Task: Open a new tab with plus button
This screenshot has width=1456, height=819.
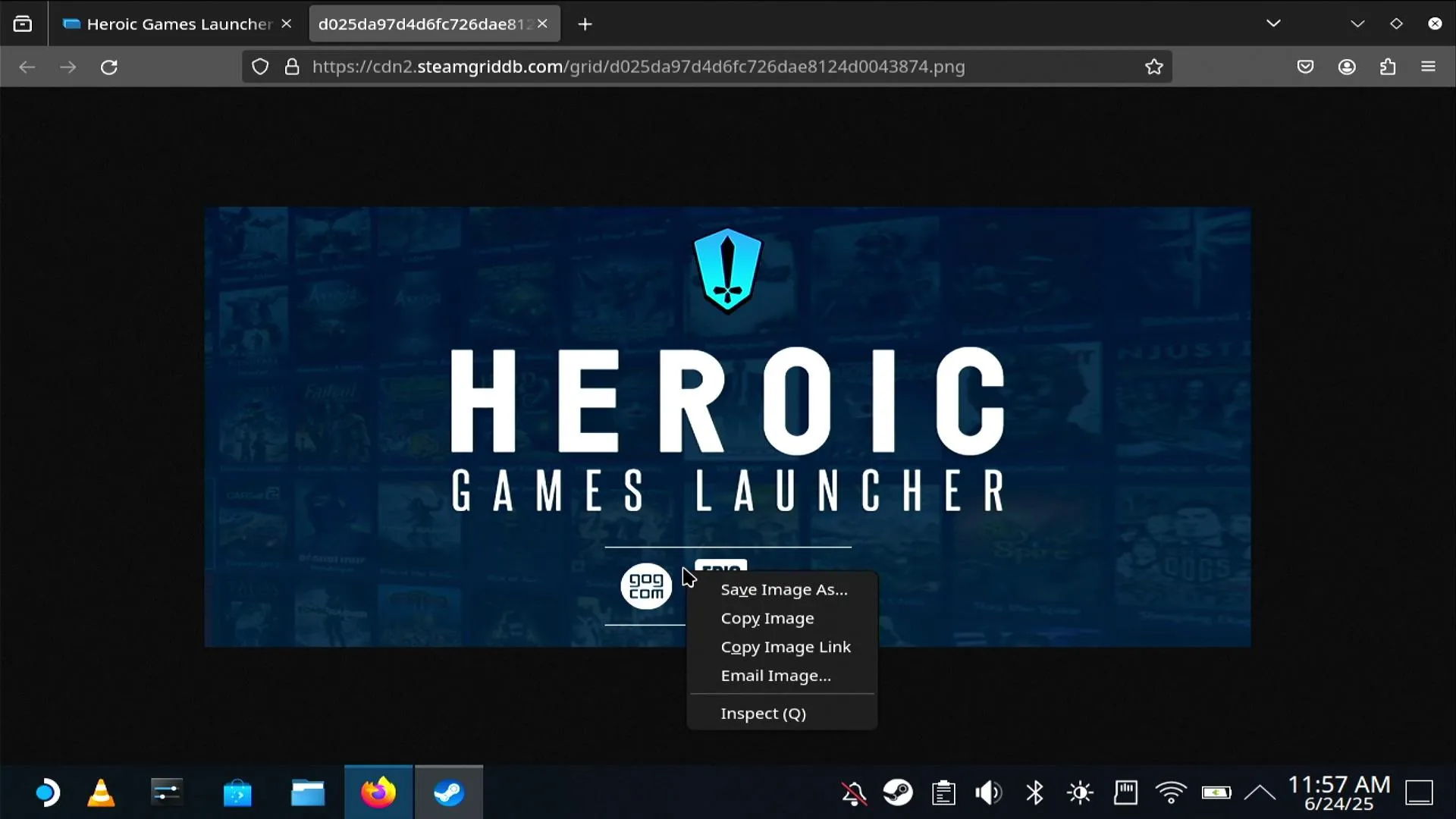Action: [585, 24]
